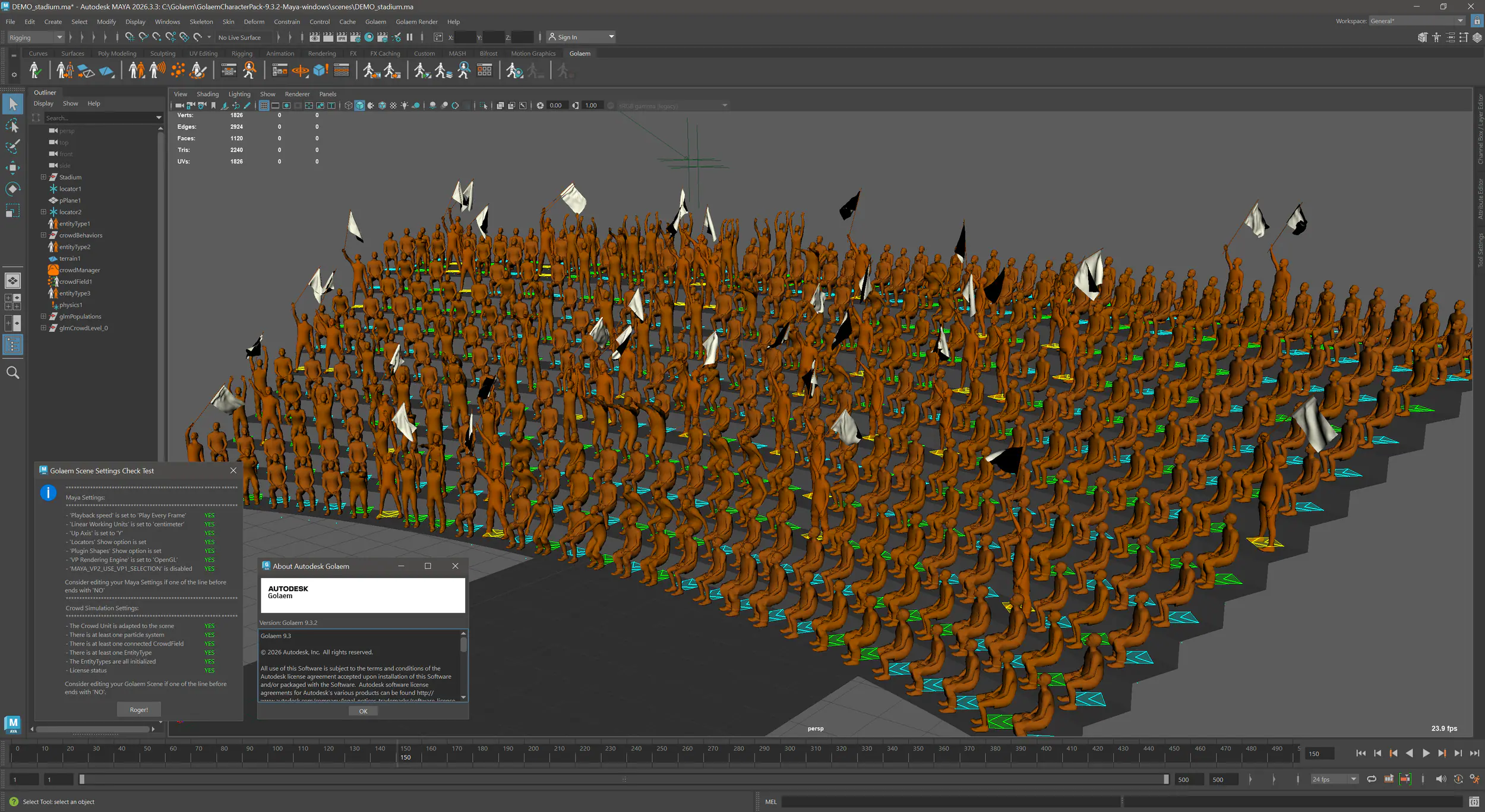Image resolution: width=1485 pixels, height=812 pixels.
Task: Click the blue cube with exclamation mark shelf icon
Action: (x=321, y=71)
